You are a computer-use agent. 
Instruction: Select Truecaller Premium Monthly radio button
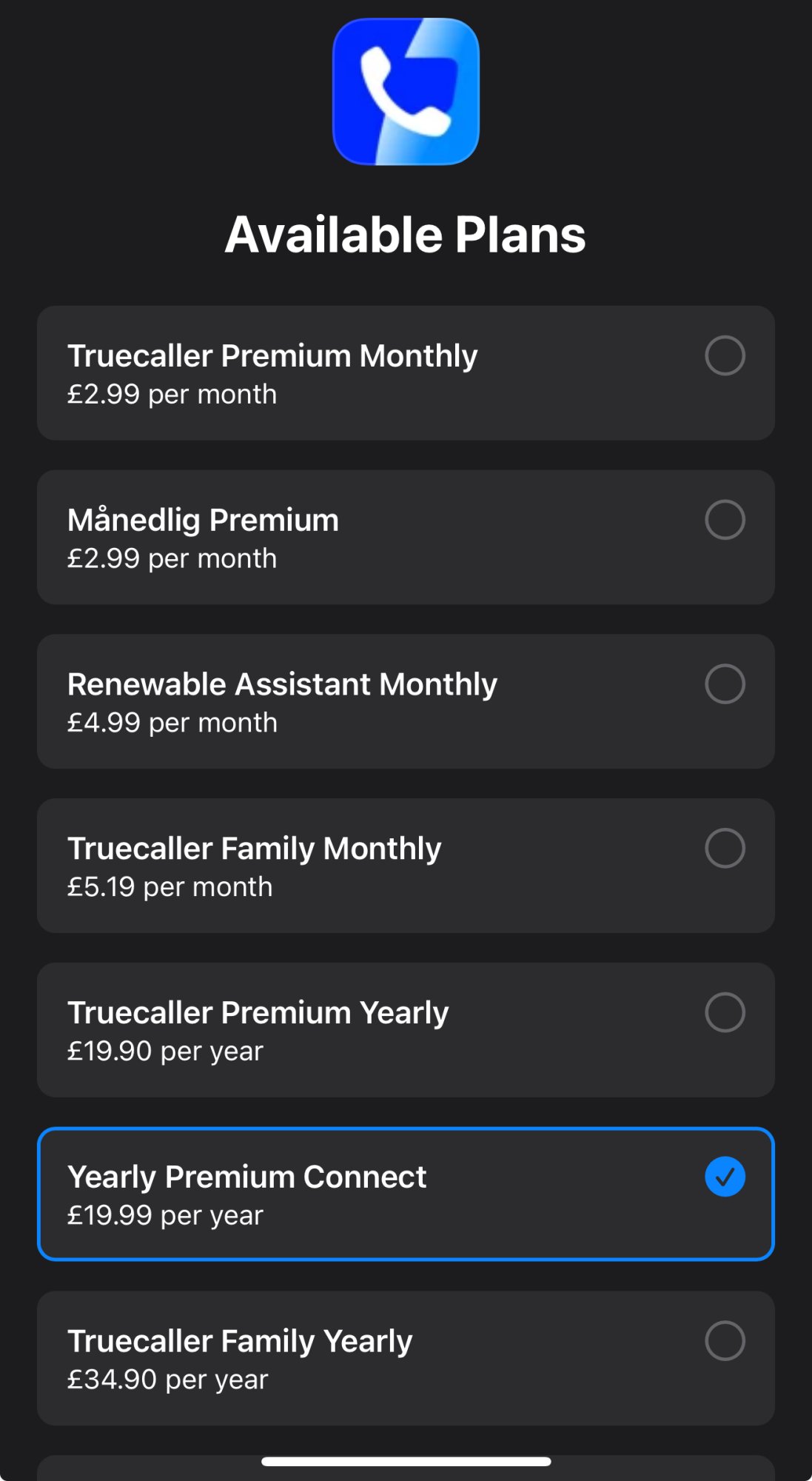click(x=725, y=355)
